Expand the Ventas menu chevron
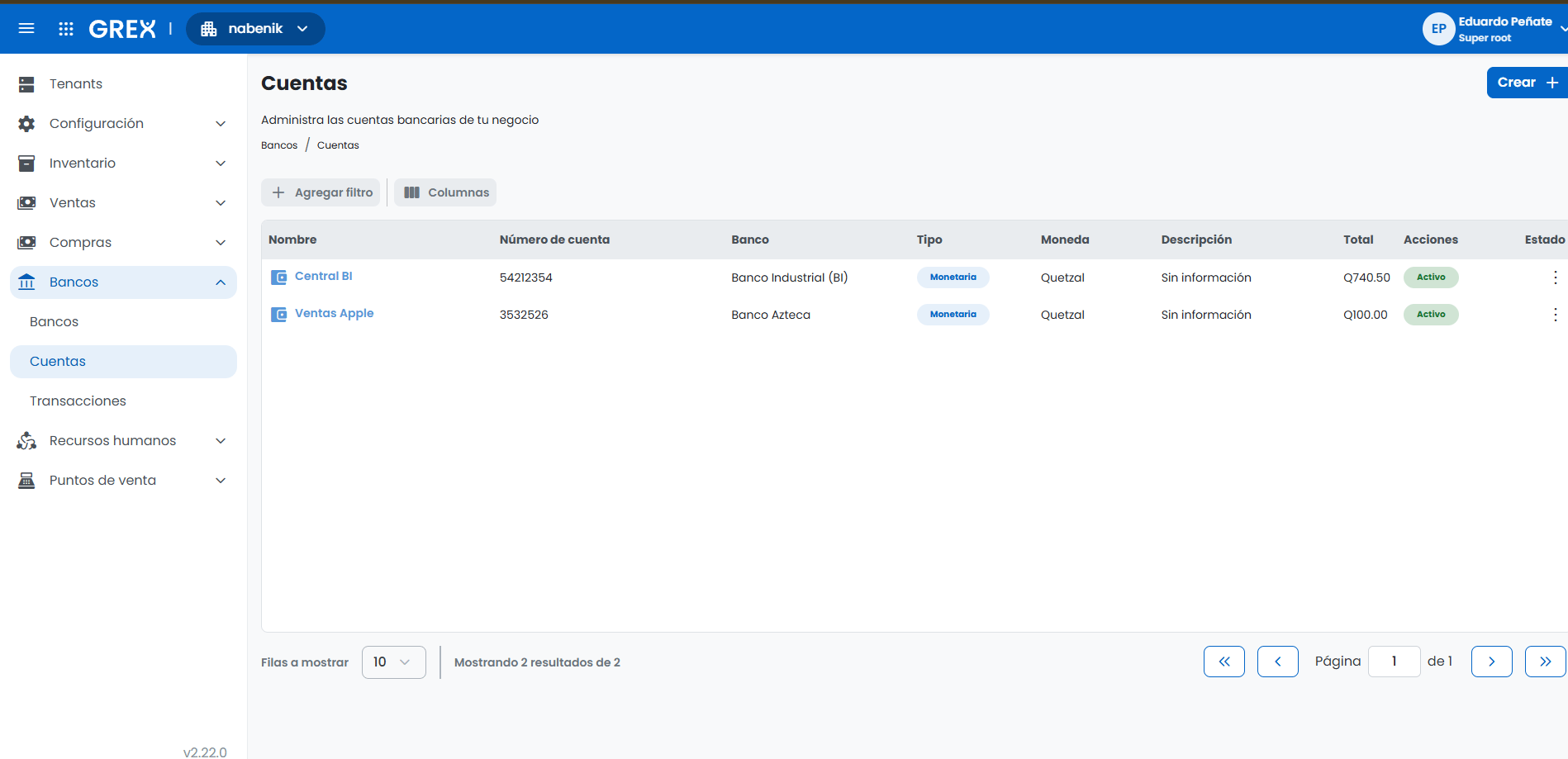This screenshot has height=759, width=1568. tap(221, 203)
